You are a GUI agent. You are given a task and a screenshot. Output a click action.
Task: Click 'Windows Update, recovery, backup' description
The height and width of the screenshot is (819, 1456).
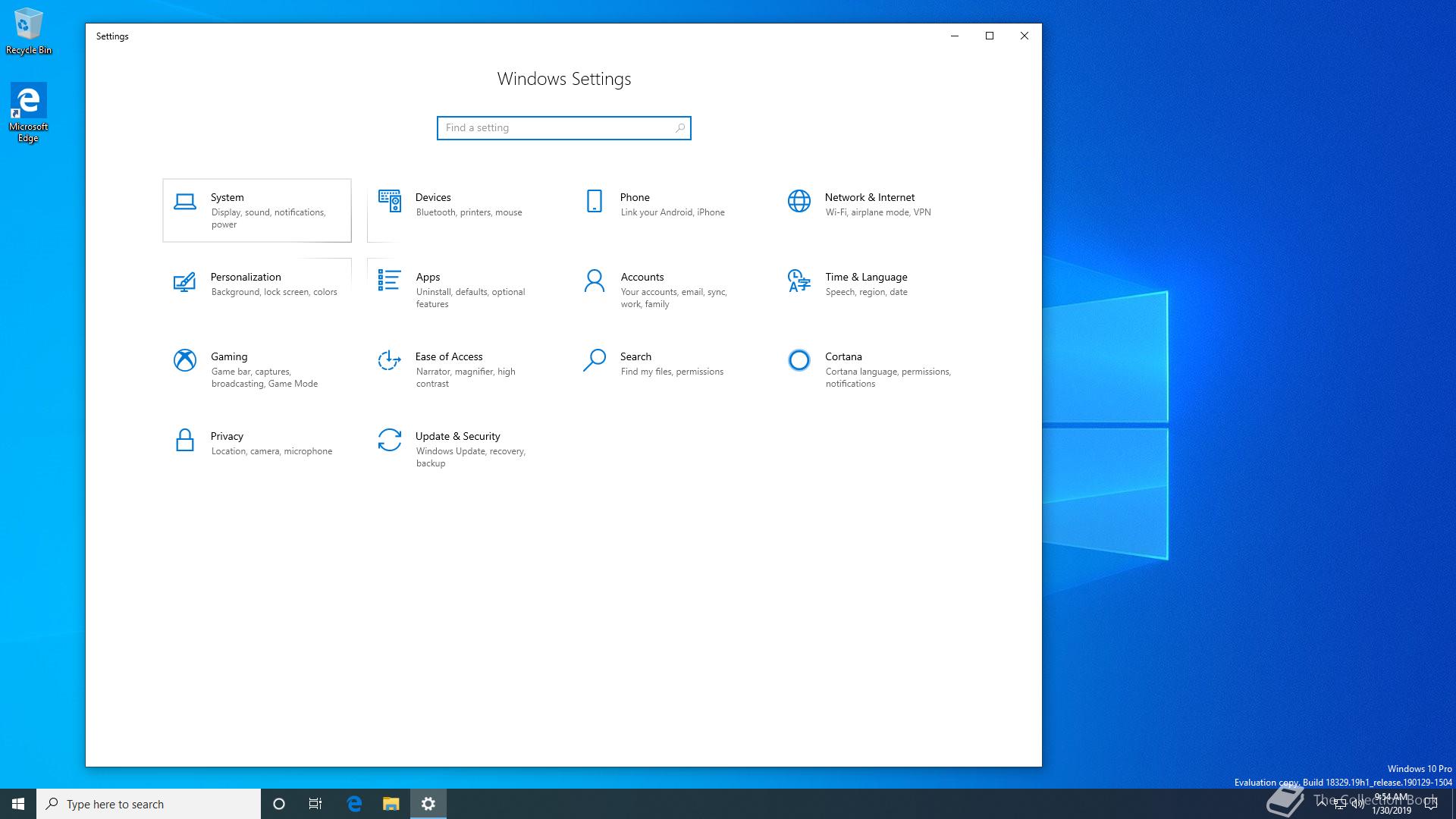click(x=471, y=457)
